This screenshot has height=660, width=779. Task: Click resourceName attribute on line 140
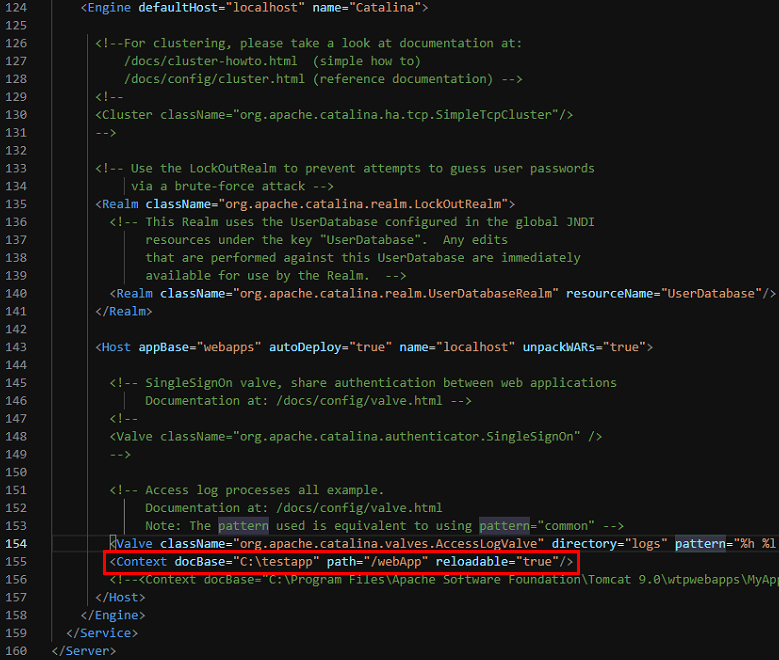[x=609, y=294]
